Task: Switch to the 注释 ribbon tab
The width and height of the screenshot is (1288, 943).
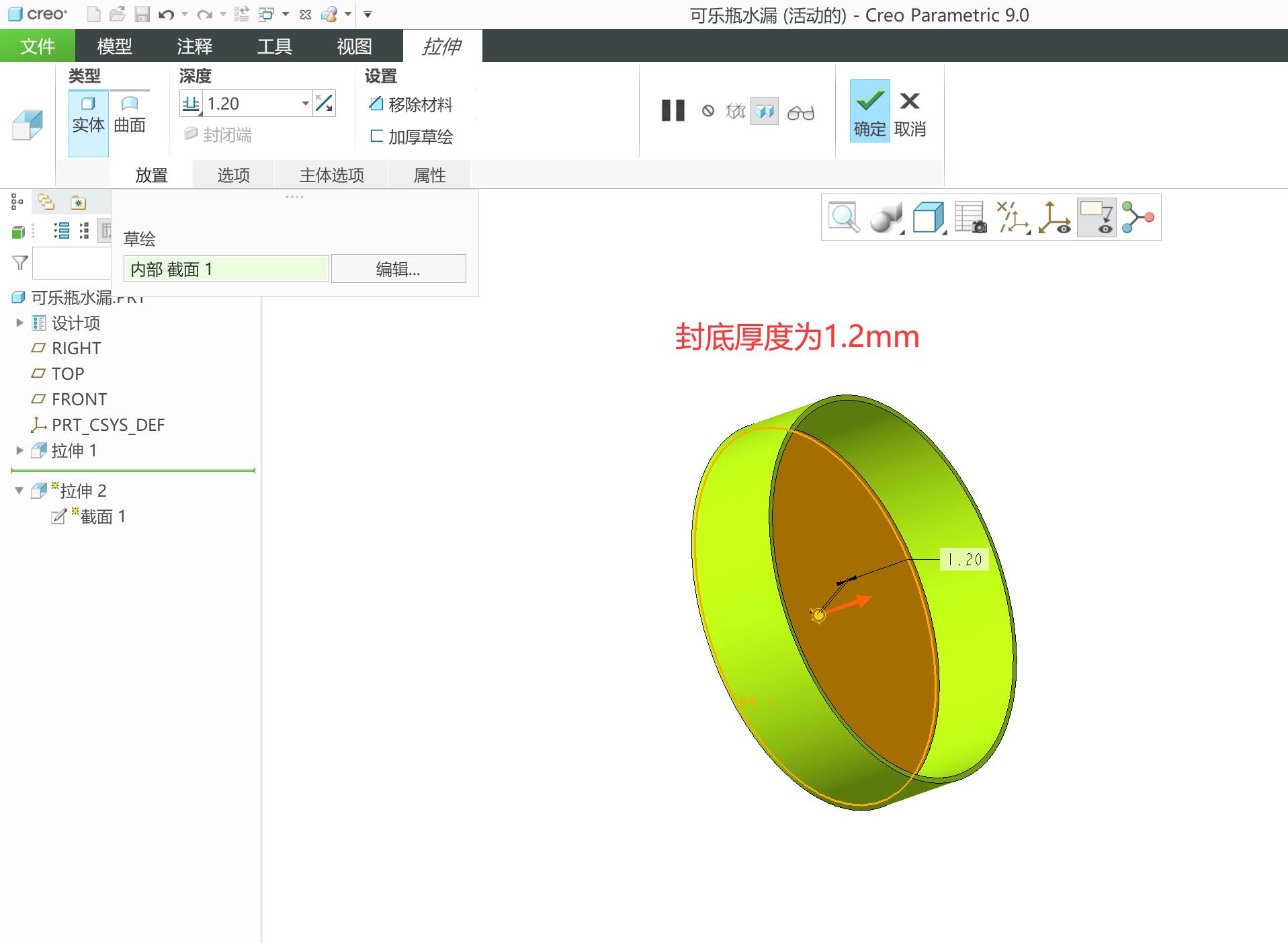Action: pos(194,46)
